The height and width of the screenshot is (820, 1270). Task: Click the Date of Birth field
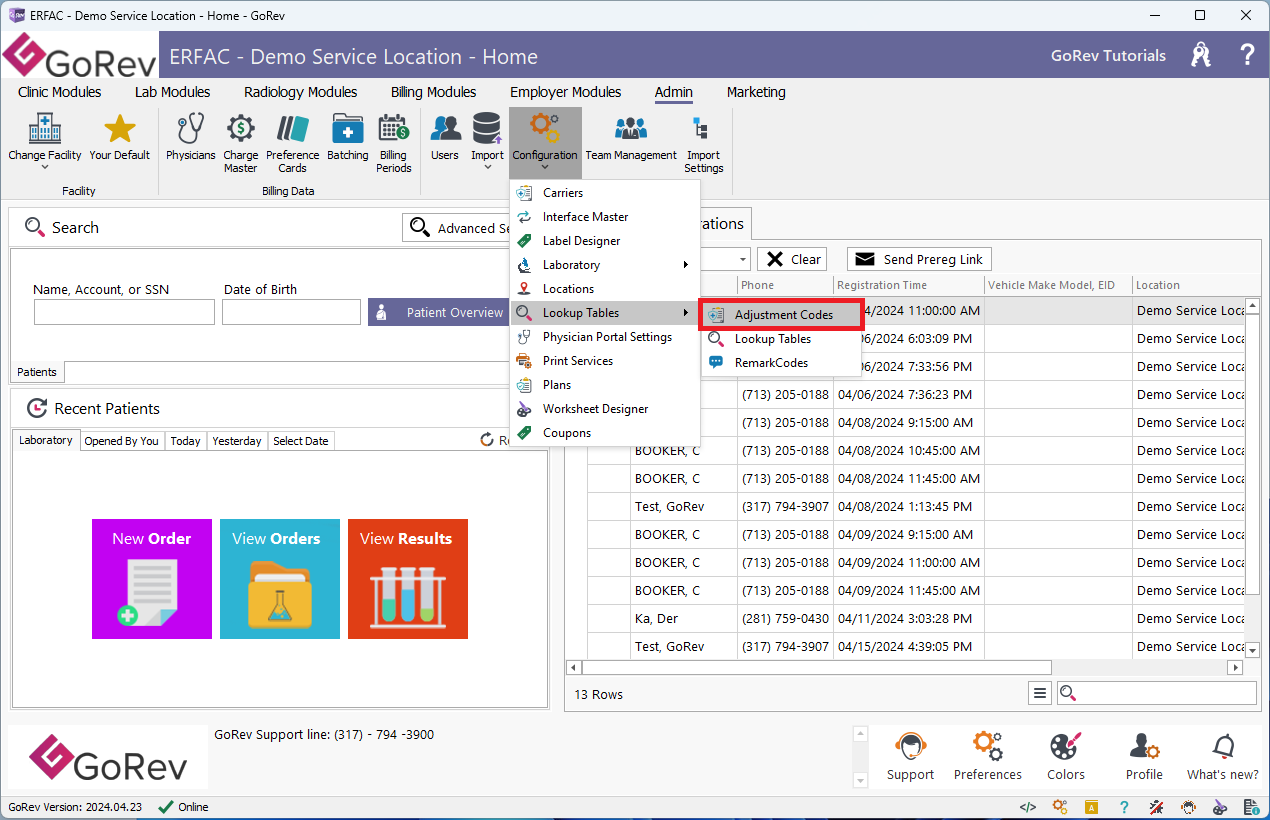291,312
